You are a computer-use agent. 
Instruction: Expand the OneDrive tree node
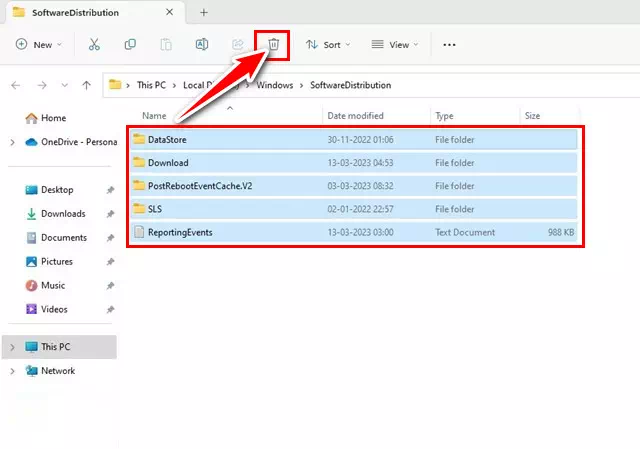tap(12, 142)
